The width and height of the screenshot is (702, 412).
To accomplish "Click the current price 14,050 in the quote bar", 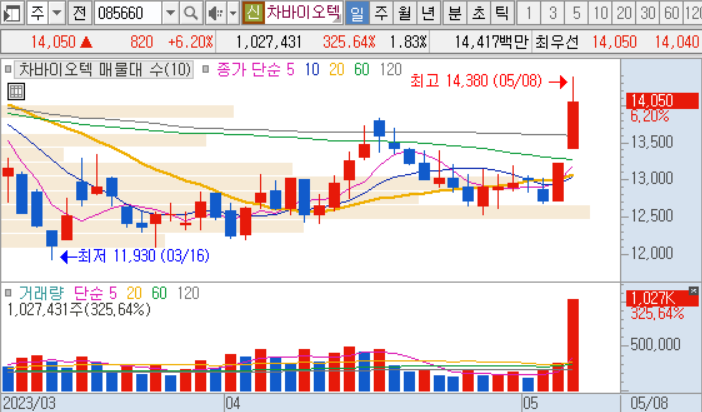I will (x=53, y=42).
